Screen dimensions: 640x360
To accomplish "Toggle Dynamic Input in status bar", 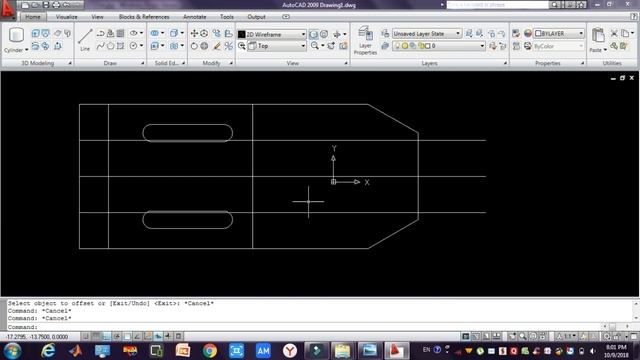I will tap(158, 337).
